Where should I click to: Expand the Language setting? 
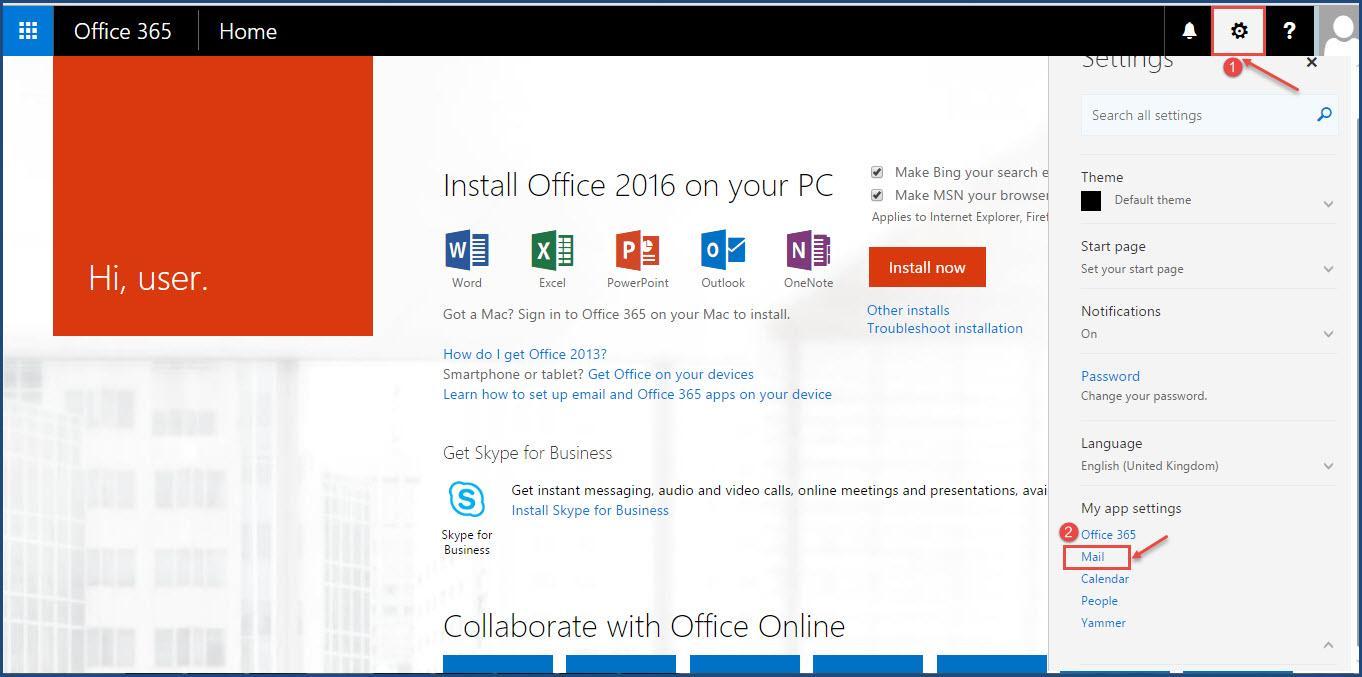pyautogui.click(x=1328, y=466)
